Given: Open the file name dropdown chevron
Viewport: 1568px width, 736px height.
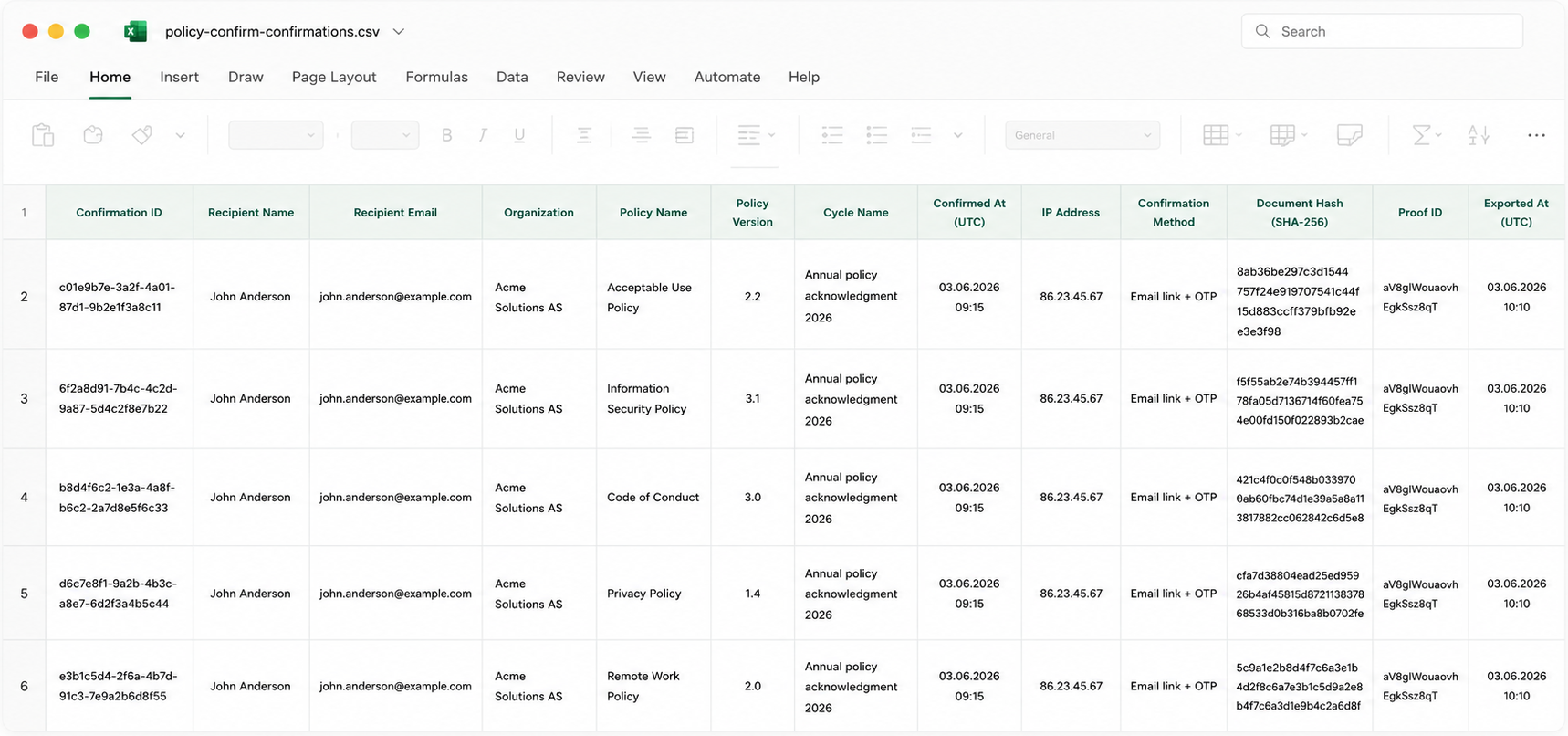Looking at the screenshot, I should point(399,31).
